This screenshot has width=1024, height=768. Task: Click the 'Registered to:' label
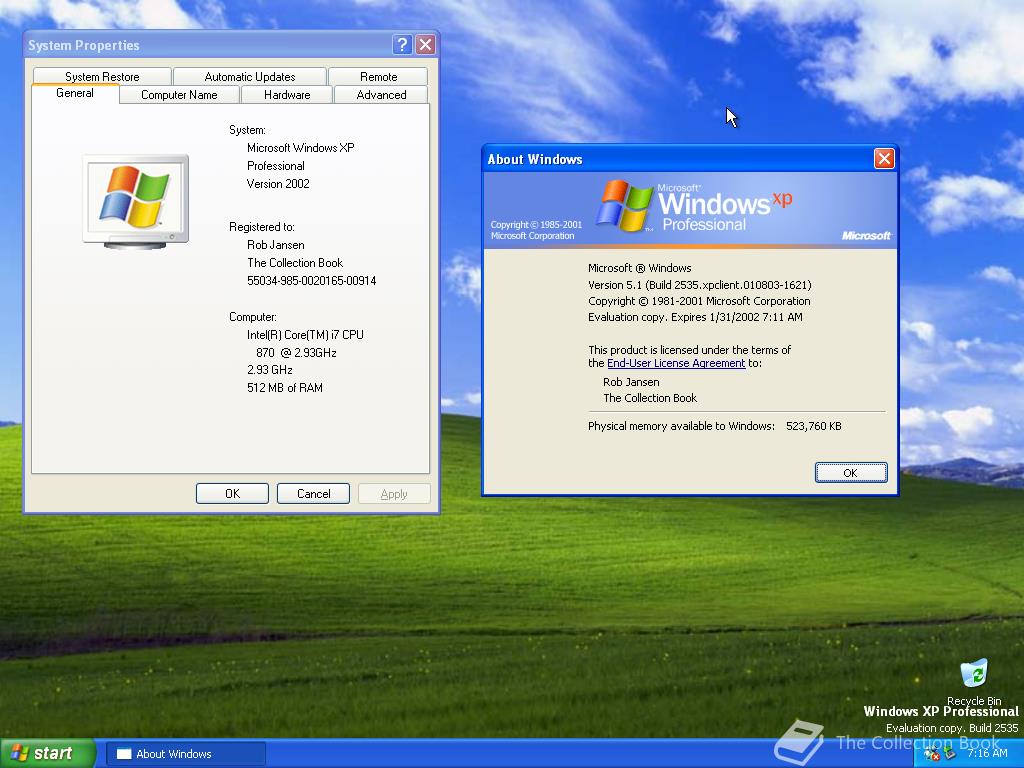[262, 227]
